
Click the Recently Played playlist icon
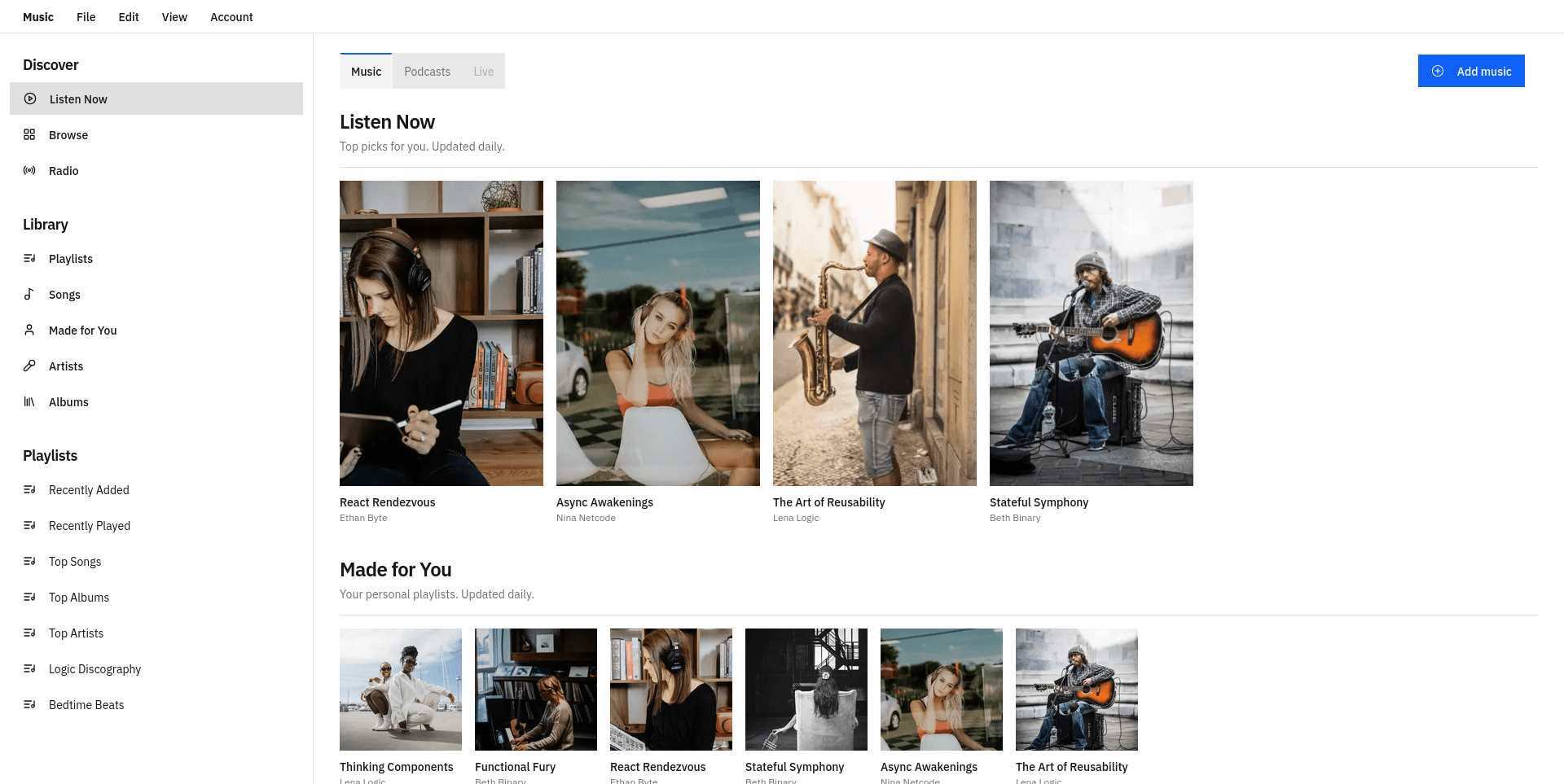(x=29, y=525)
